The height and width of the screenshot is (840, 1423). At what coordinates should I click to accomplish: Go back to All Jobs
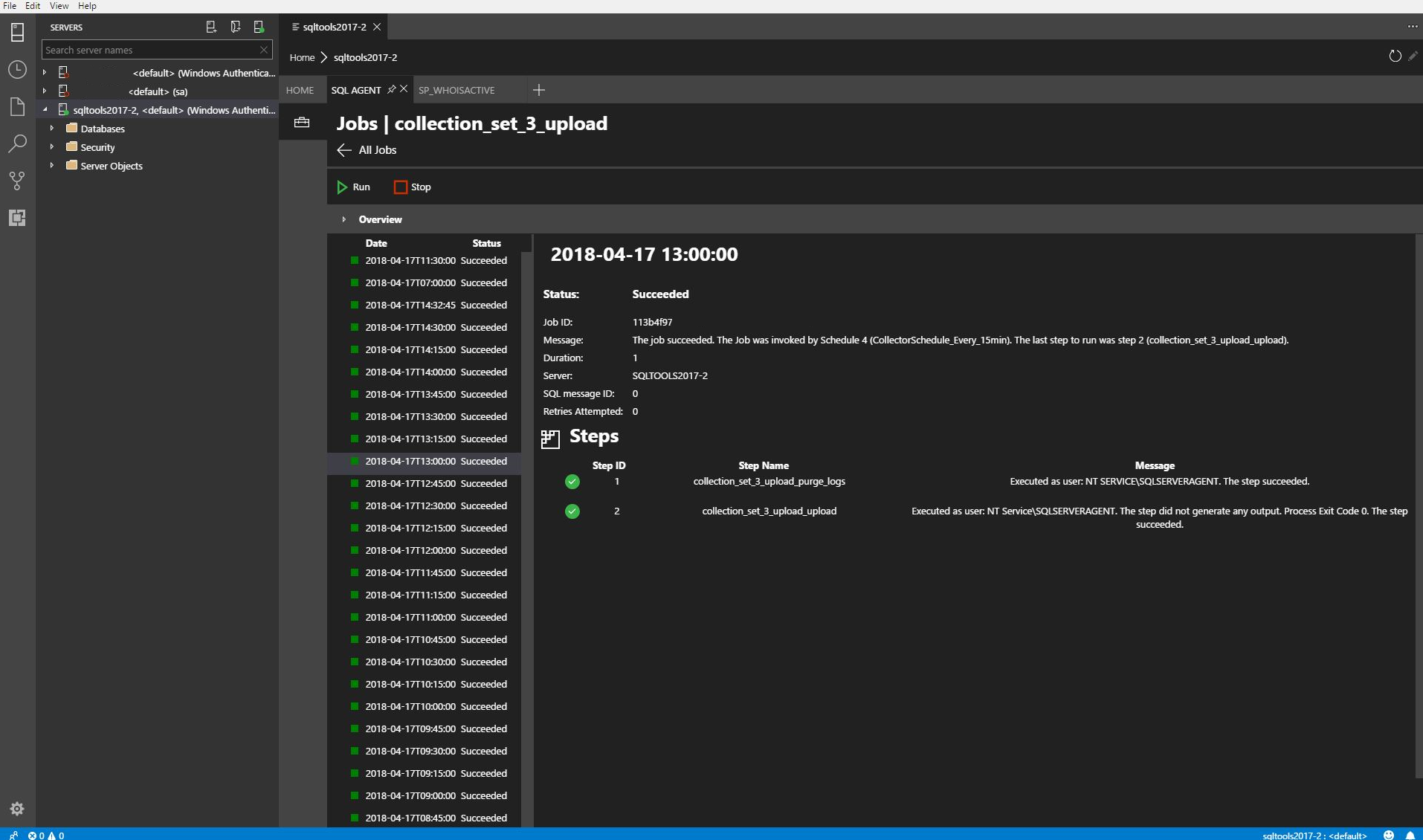tap(367, 150)
